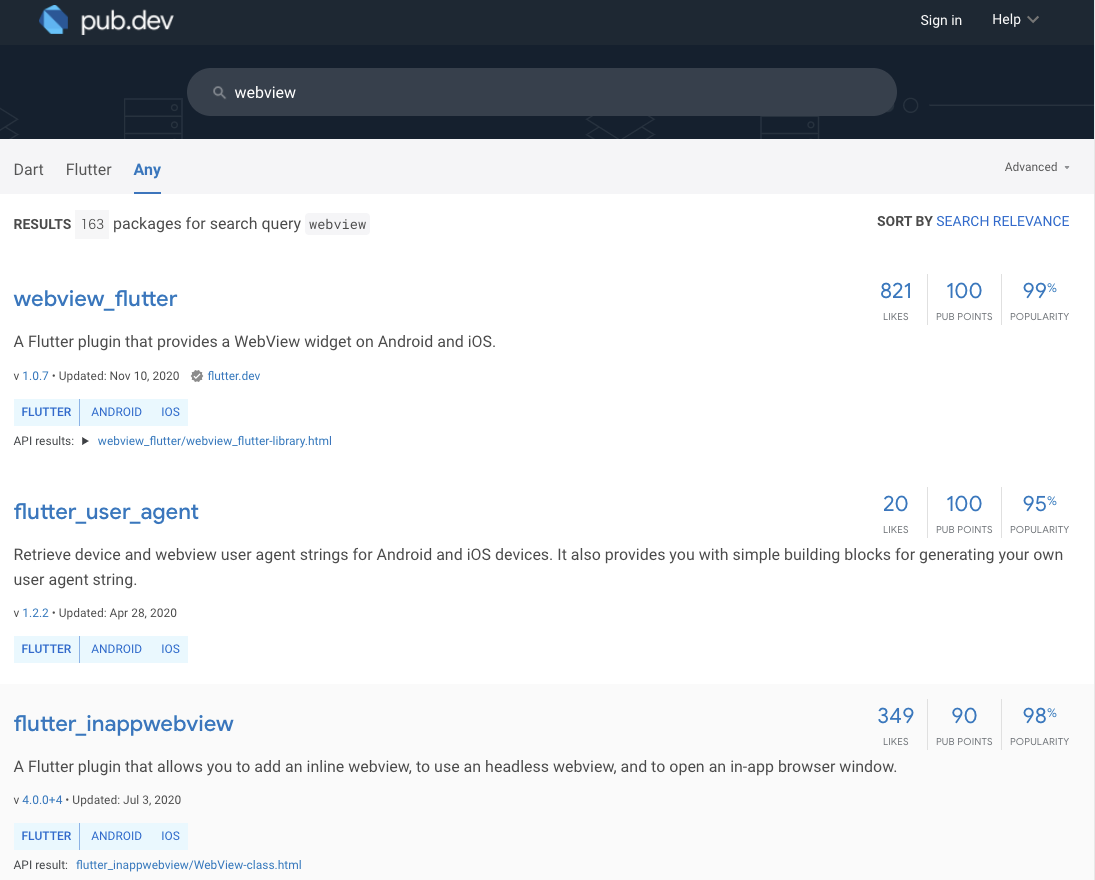The image size is (1095, 880).
Task: Click the 100 pub points of webview_flutter
Action: click(x=964, y=300)
